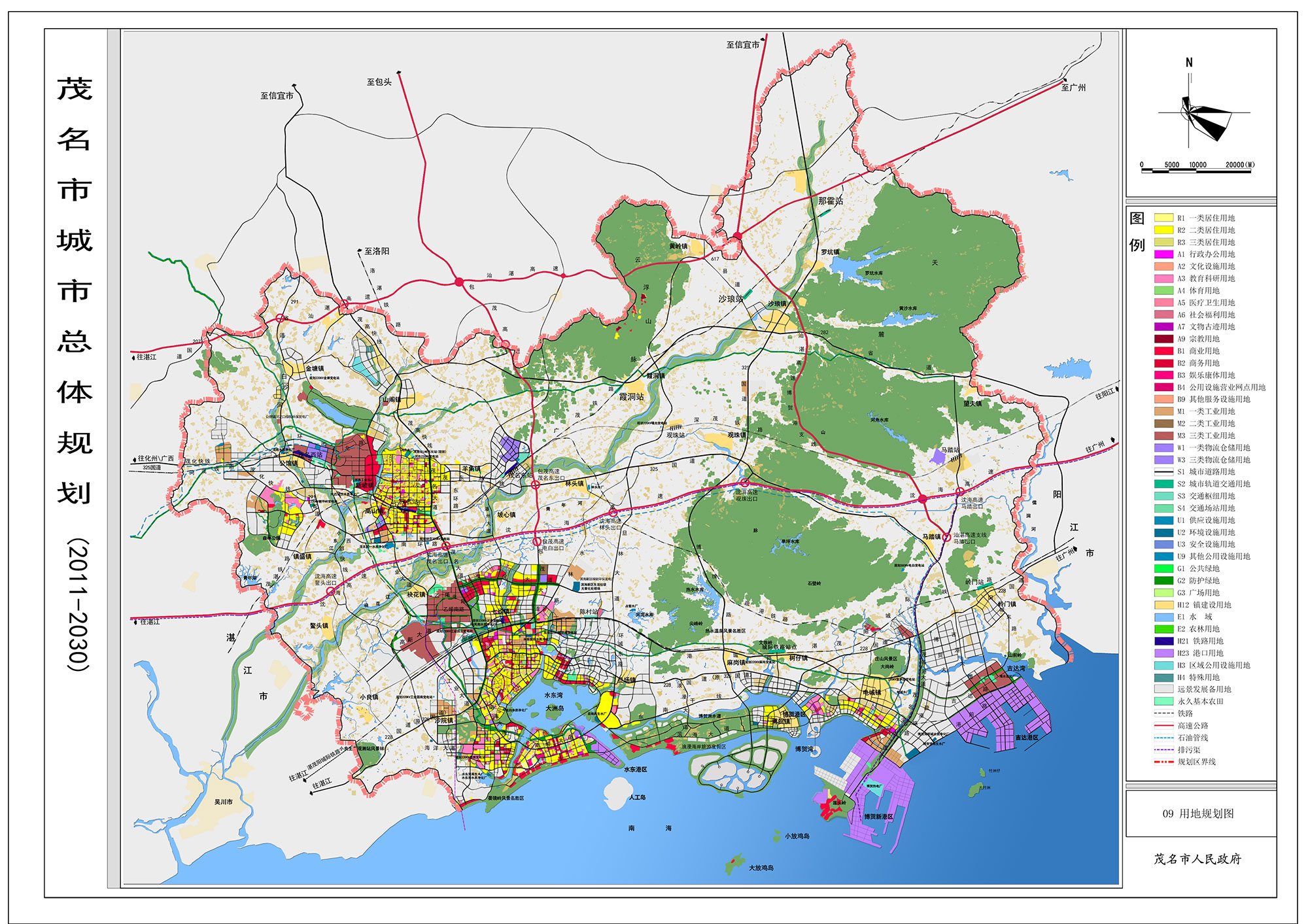Screen dimensions: 1308x924
Task: Click the blue dashed oil pipeline legend symbol
Action: (x=1163, y=738)
